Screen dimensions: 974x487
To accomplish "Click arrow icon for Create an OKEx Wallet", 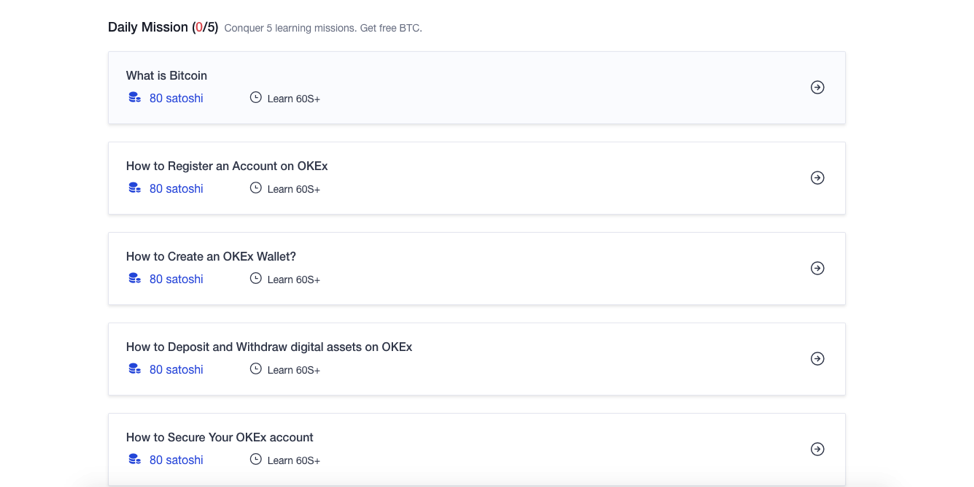I will pos(817,268).
